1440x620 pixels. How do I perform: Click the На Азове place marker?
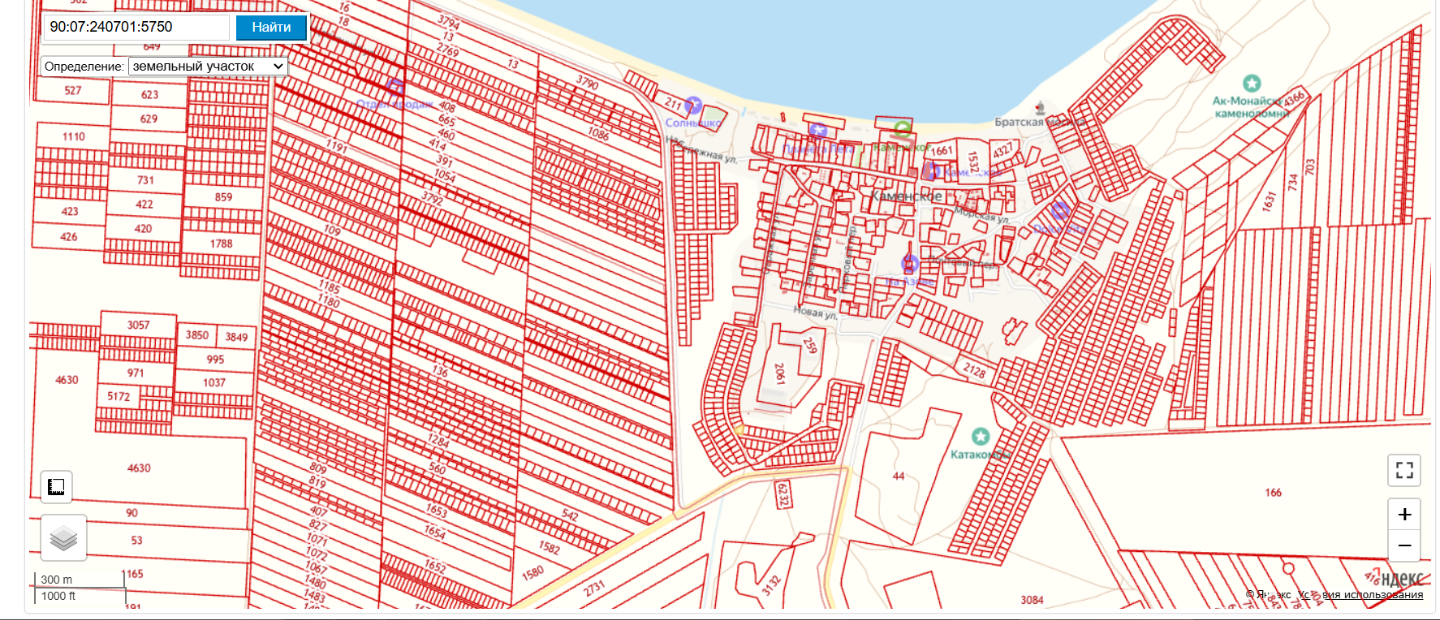[910, 263]
